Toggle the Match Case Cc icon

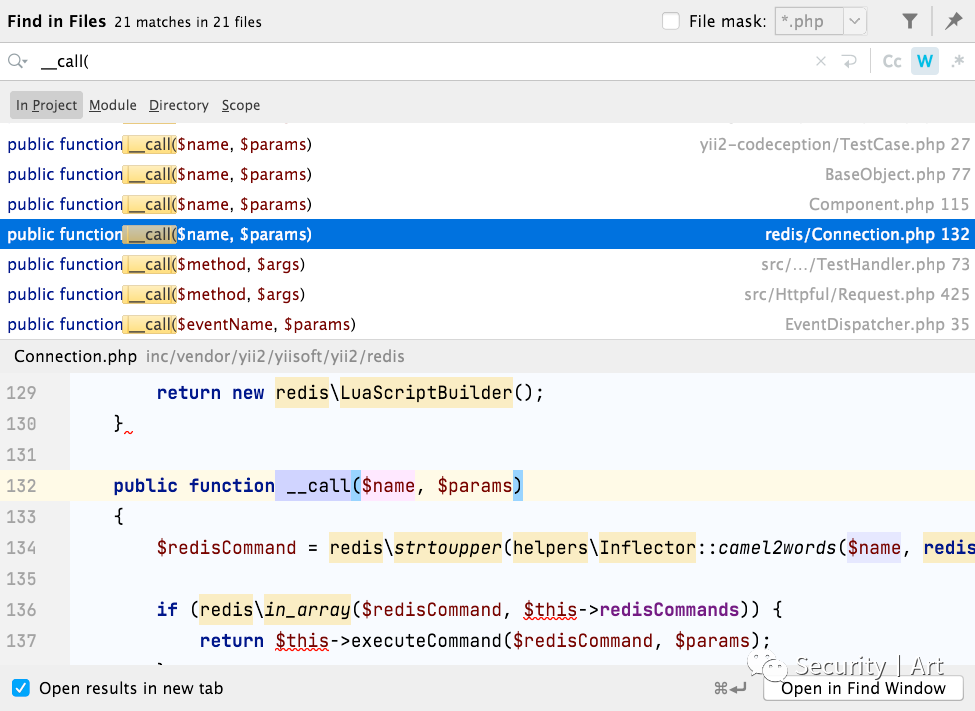[x=892, y=61]
